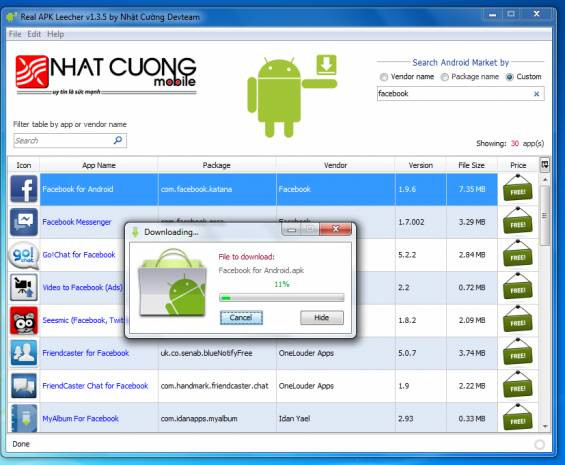The width and height of the screenshot is (565, 465).
Task: Click the 7.35 MB file size cell
Action: point(472,189)
